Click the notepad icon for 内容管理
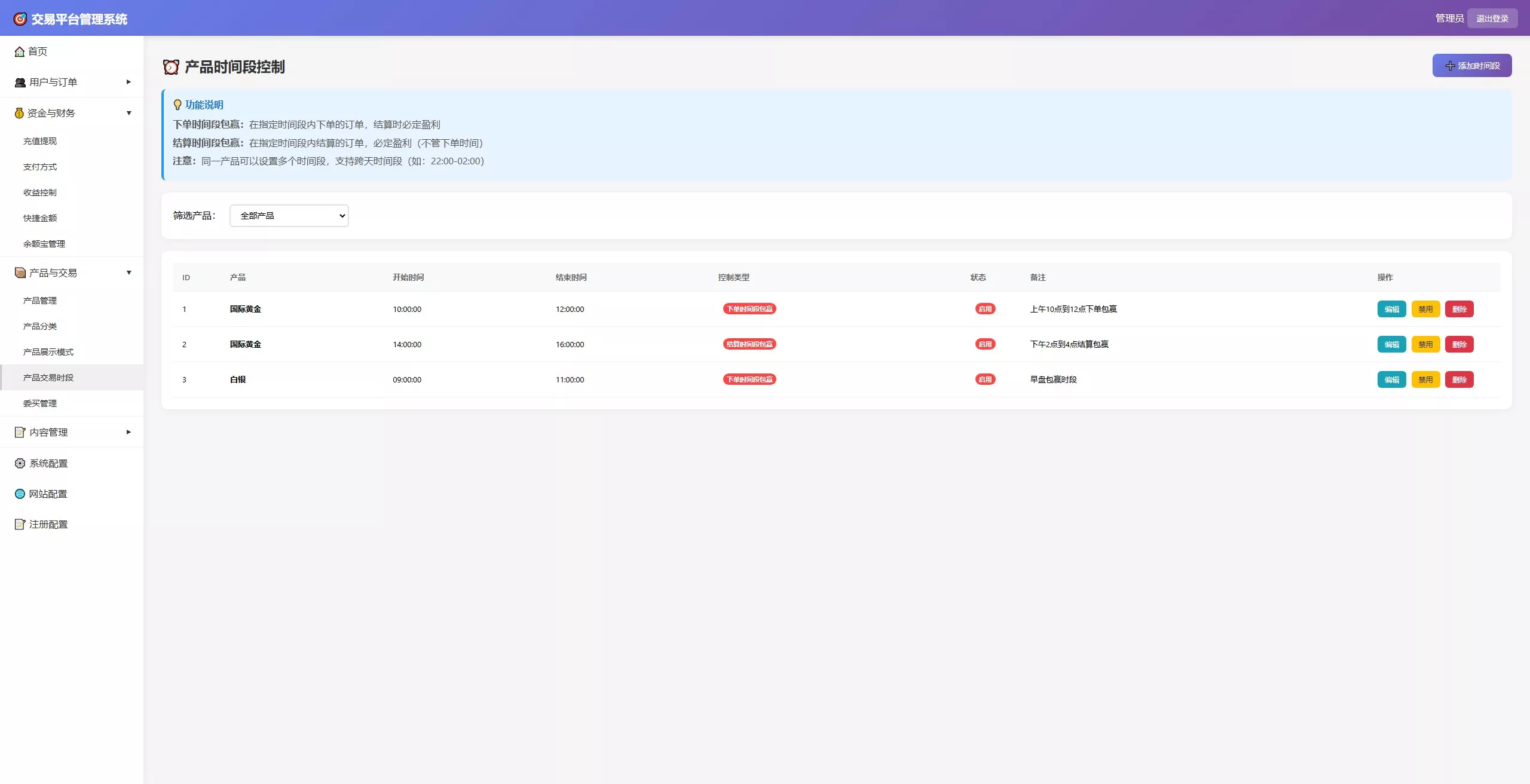The width and height of the screenshot is (1530, 784). click(20, 432)
